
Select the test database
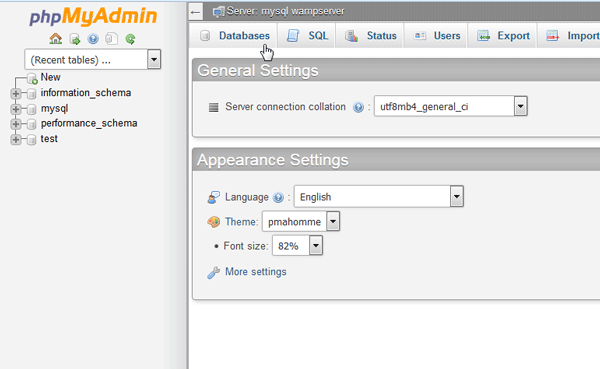(49, 139)
